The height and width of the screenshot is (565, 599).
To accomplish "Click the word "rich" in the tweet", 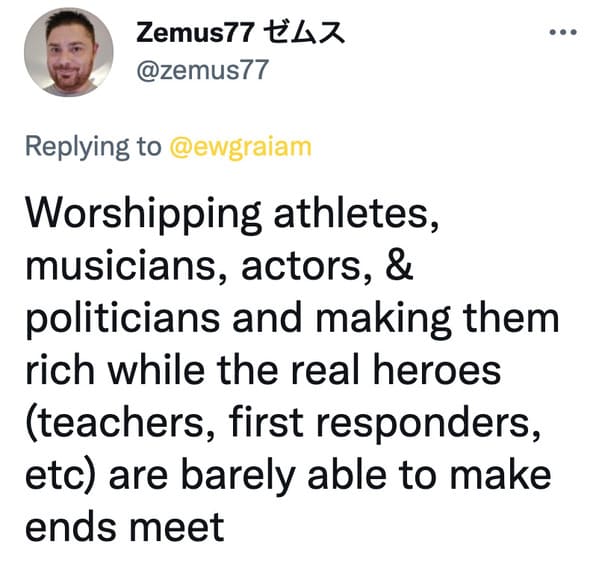I will pos(60,370).
